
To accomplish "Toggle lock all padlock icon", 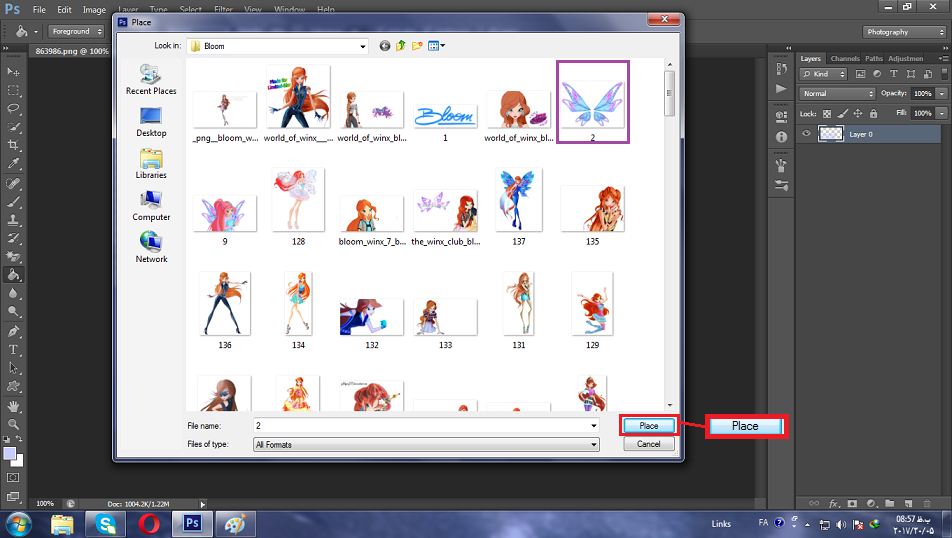I will (x=874, y=114).
